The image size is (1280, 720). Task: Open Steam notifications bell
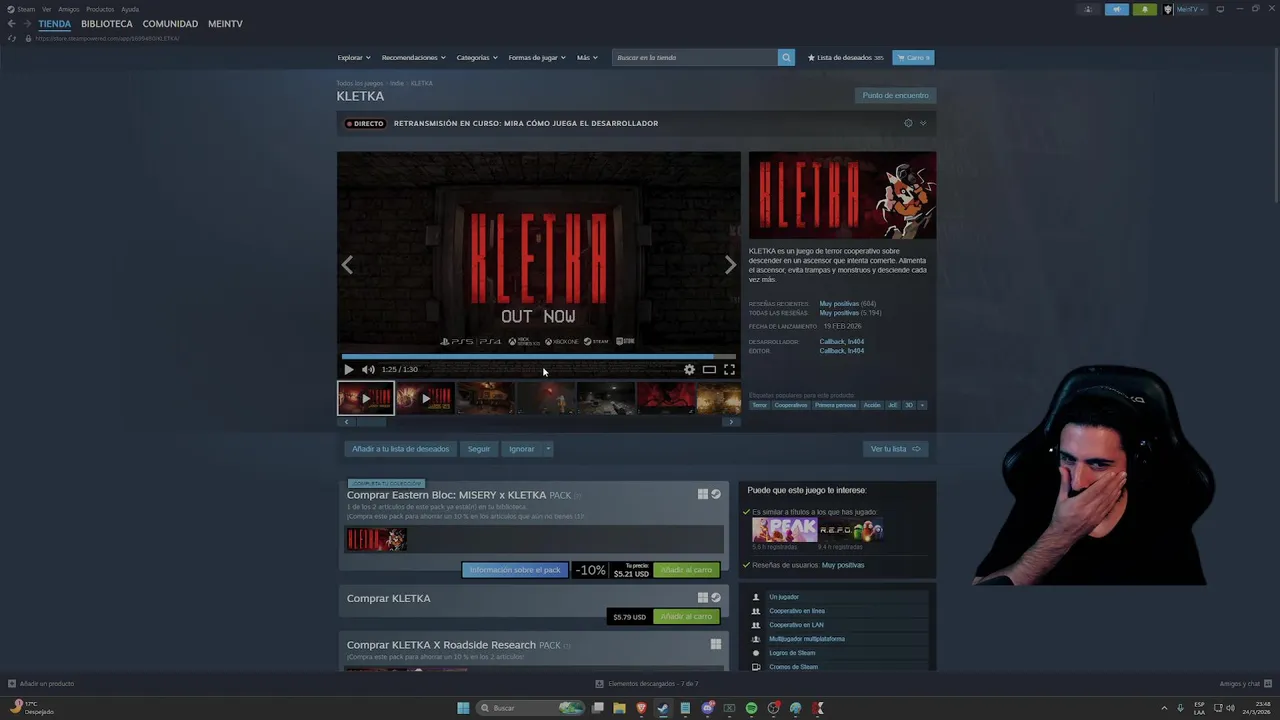point(1145,9)
